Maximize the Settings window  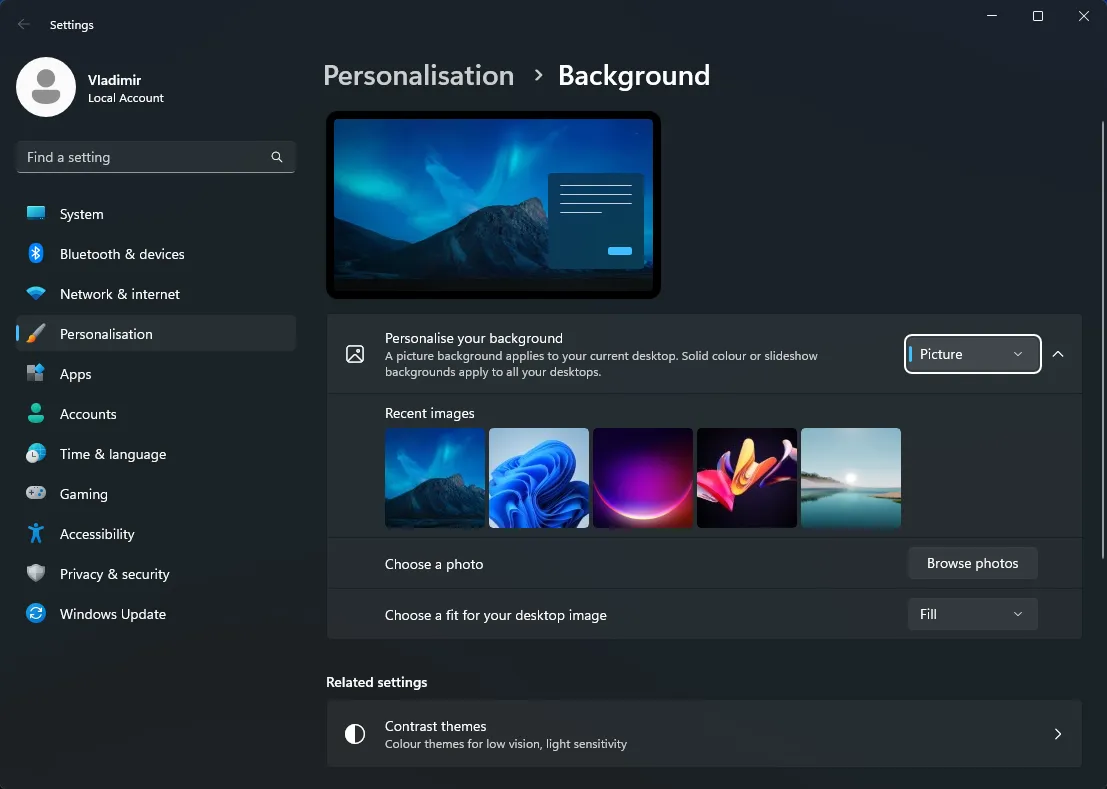pos(1038,16)
